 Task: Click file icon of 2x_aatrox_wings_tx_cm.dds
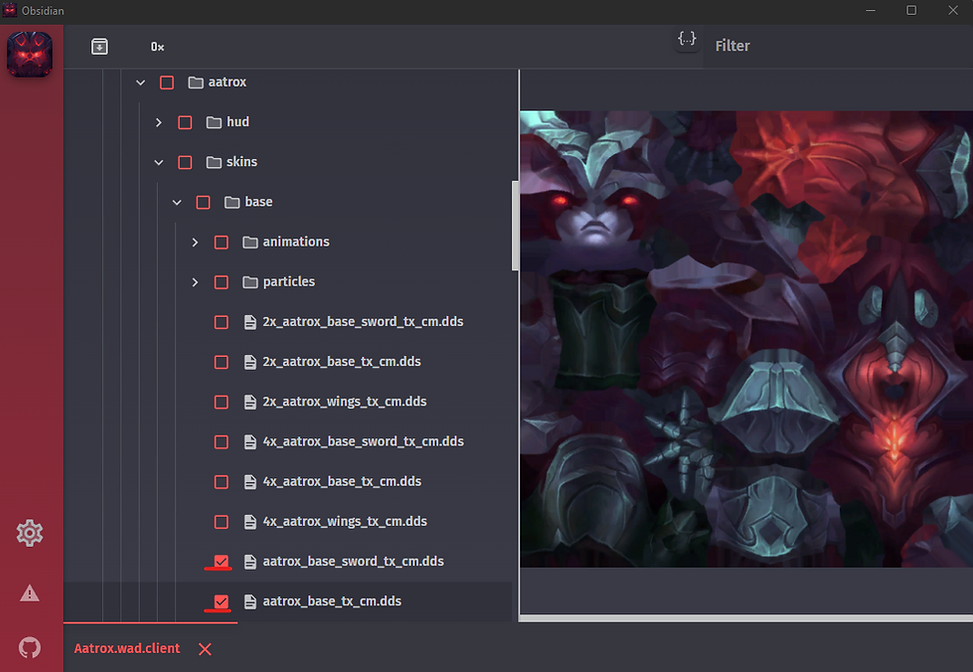250,402
